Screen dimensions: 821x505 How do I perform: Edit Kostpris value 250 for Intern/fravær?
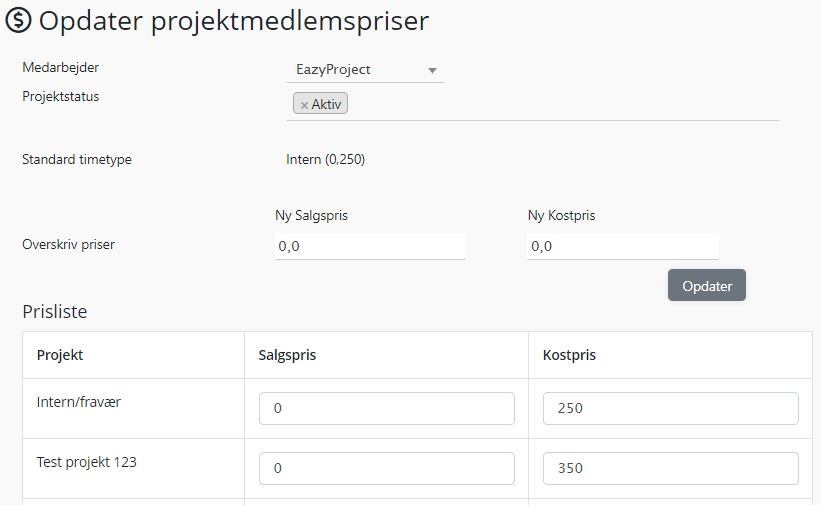click(670, 408)
